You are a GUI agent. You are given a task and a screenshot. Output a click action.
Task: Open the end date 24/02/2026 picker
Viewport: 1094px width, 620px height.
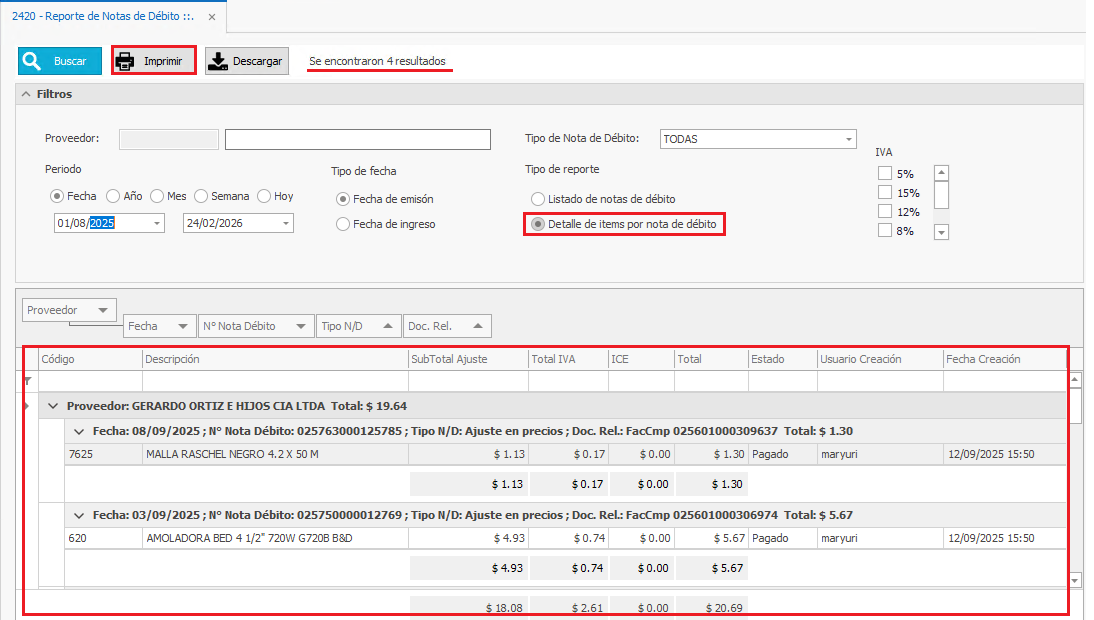coord(285,223)
